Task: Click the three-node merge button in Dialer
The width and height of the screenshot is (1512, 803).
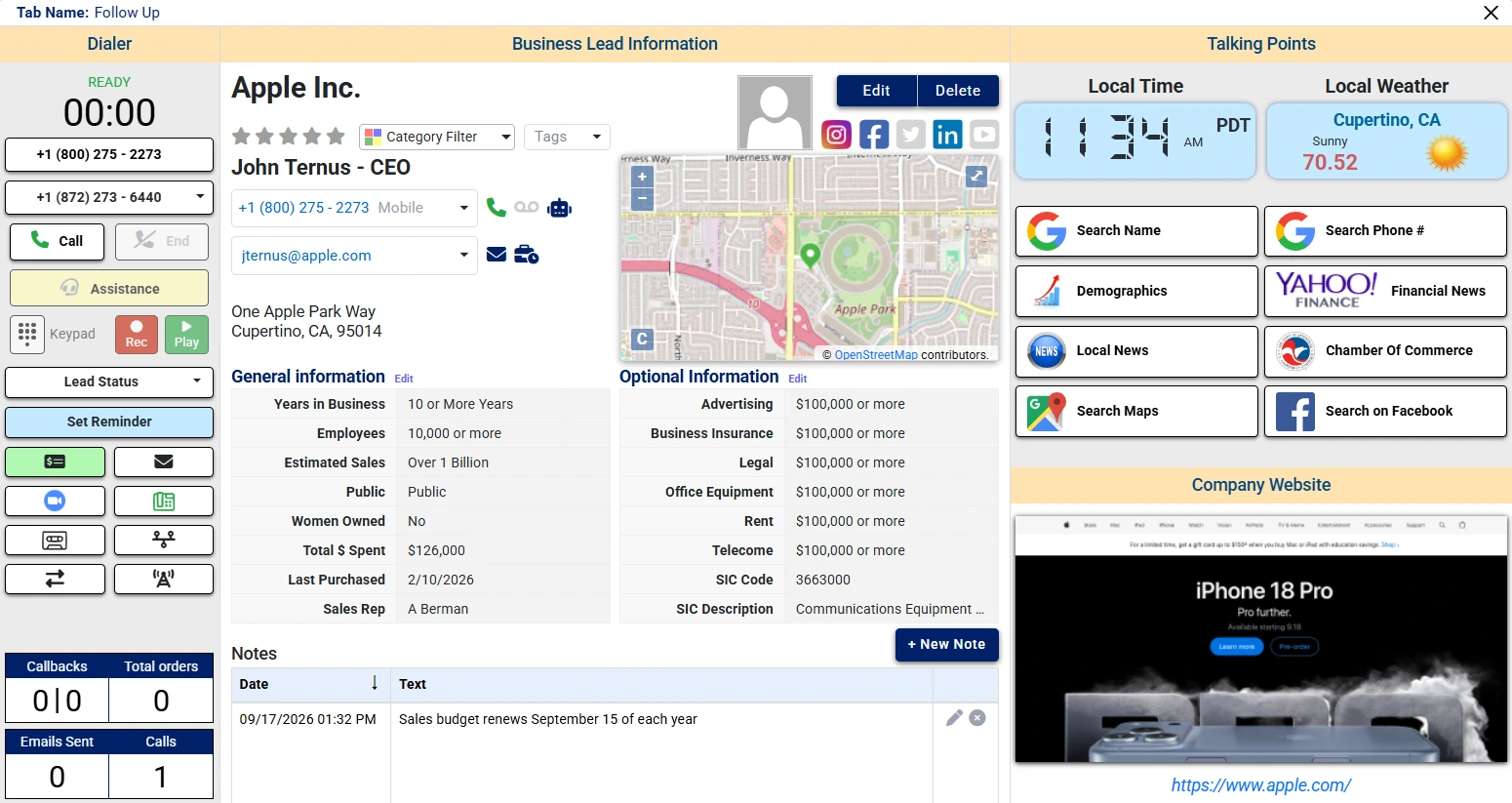Action: coord(164,540)
